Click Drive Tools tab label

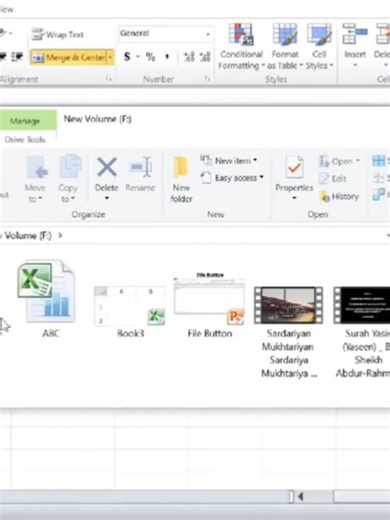(x=25, y=139)
